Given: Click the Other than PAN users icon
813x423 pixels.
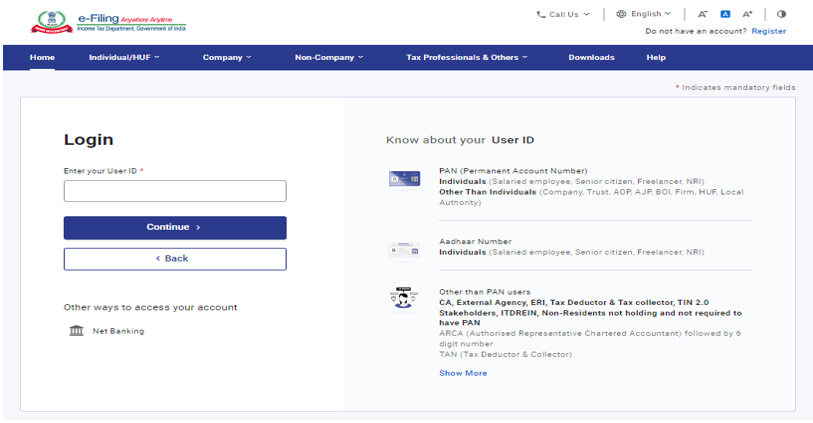Looking at the screenshot, I should (403, 298).
